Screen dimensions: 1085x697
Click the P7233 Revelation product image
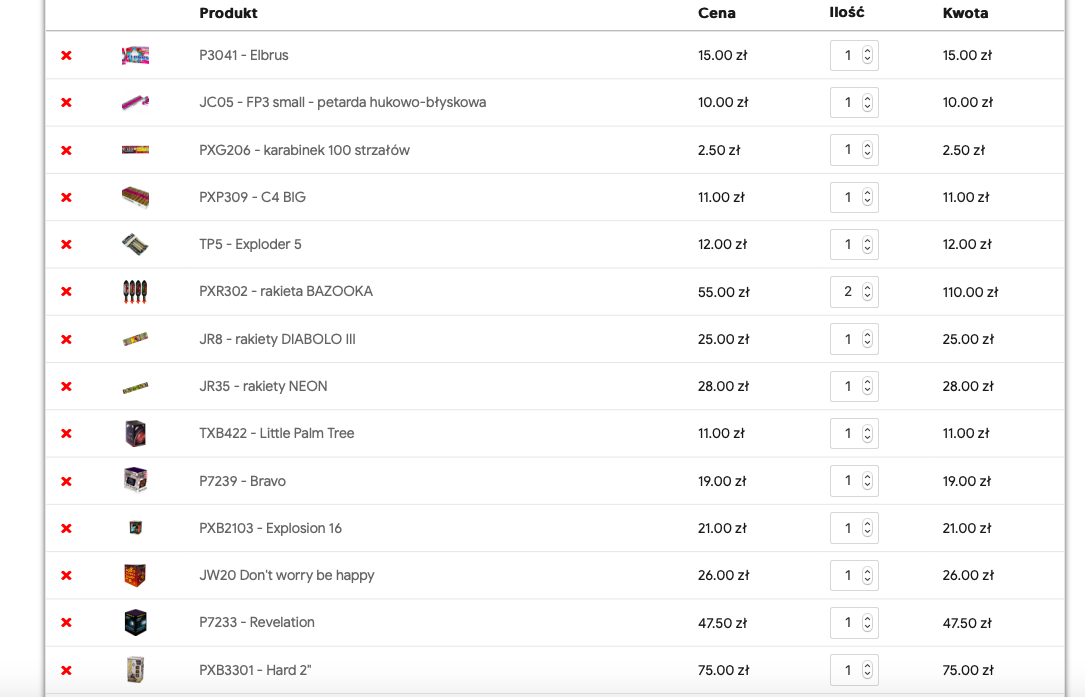pos(135,623)
